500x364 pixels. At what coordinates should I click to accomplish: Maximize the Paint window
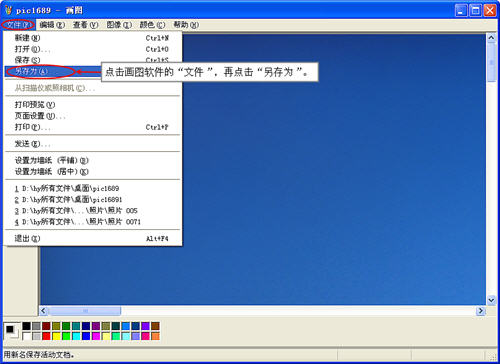[476, 11]
